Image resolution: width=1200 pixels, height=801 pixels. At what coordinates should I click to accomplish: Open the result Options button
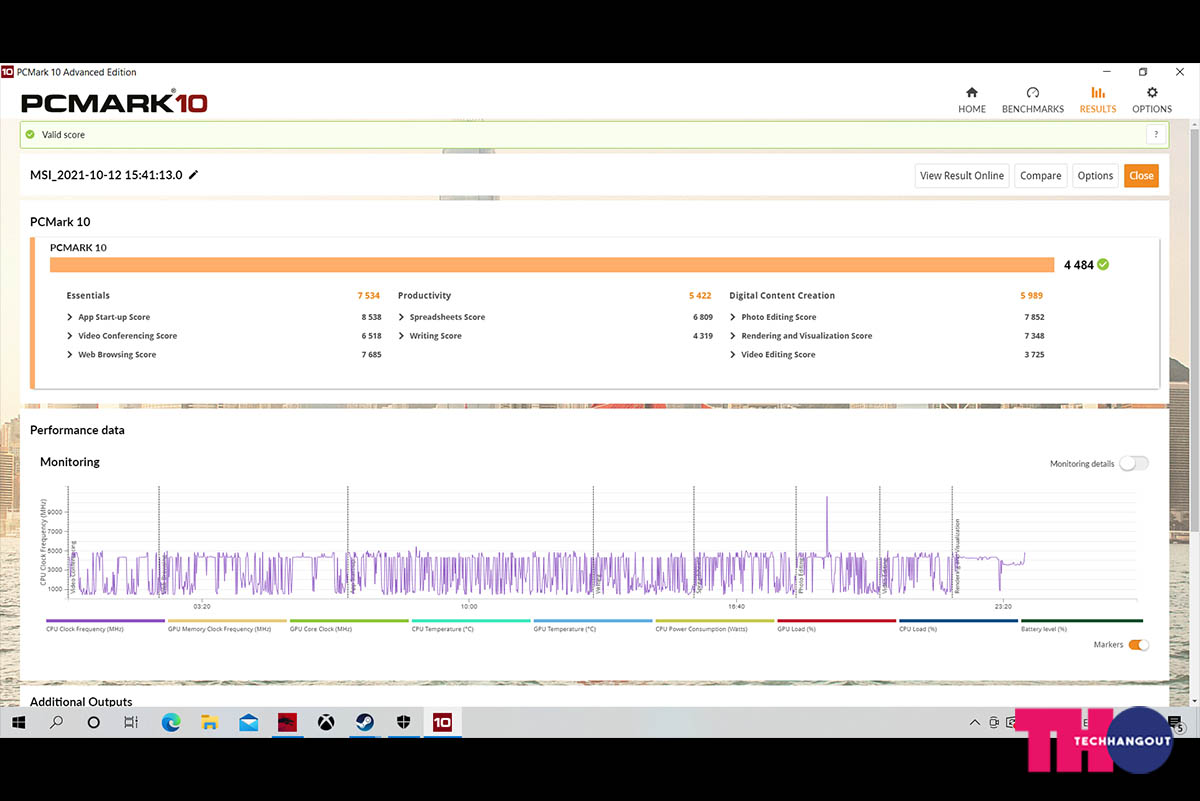[1095, 176]
